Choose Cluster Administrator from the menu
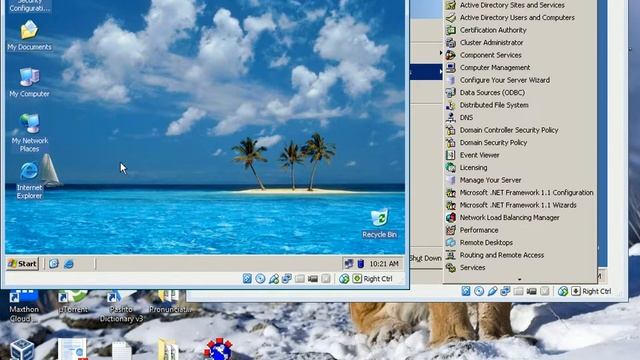The image size is (640, 360). 520,42
